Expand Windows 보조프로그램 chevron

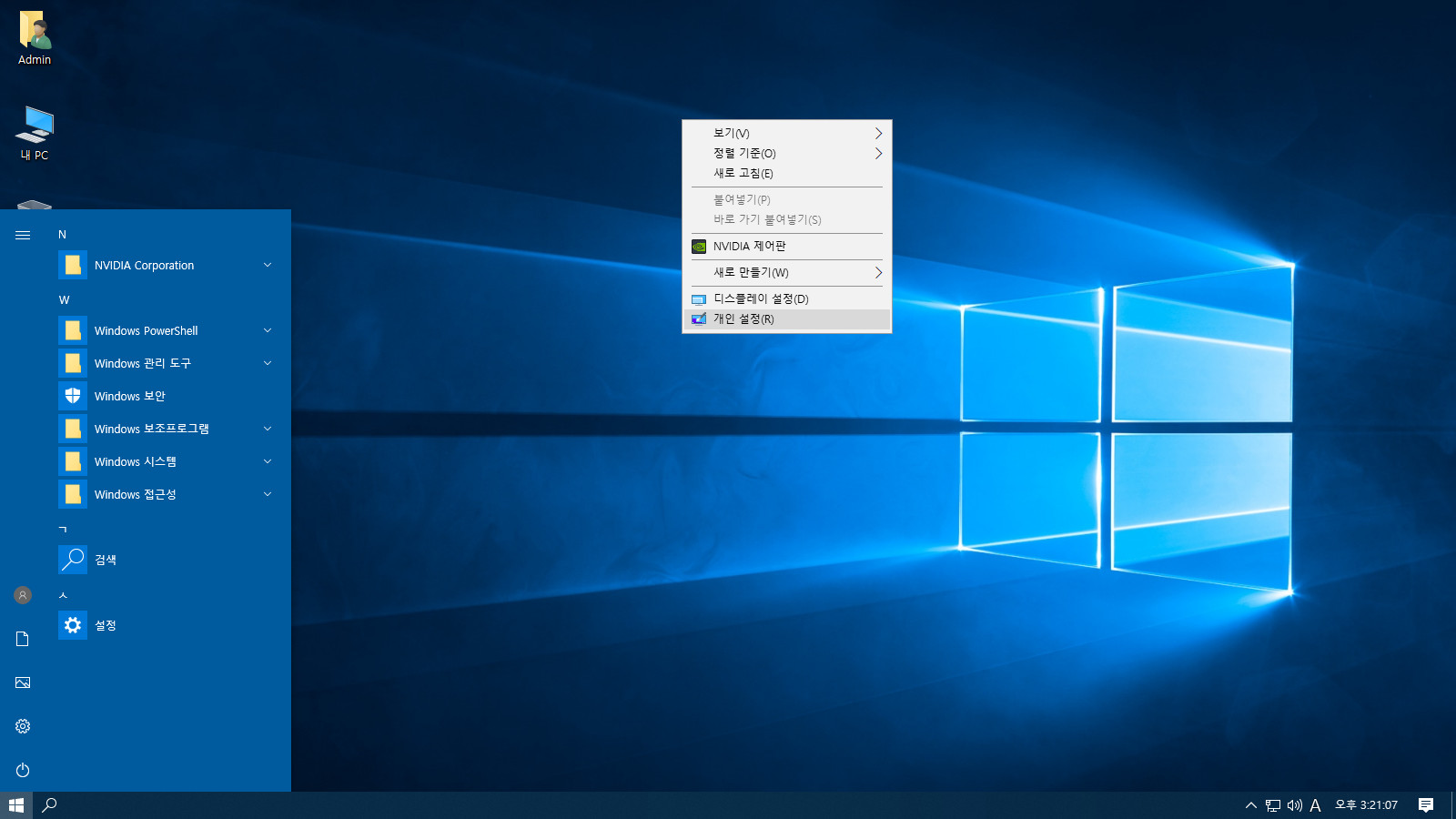click(268, 429)
